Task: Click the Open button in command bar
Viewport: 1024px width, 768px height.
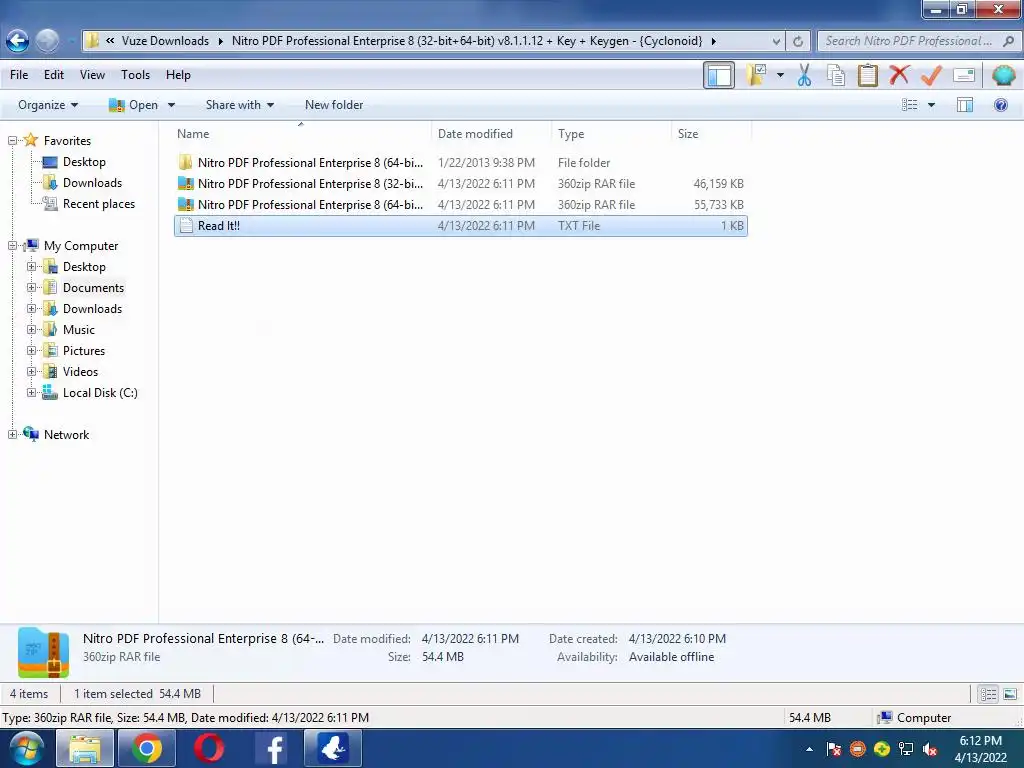Action: pos(133,105)
